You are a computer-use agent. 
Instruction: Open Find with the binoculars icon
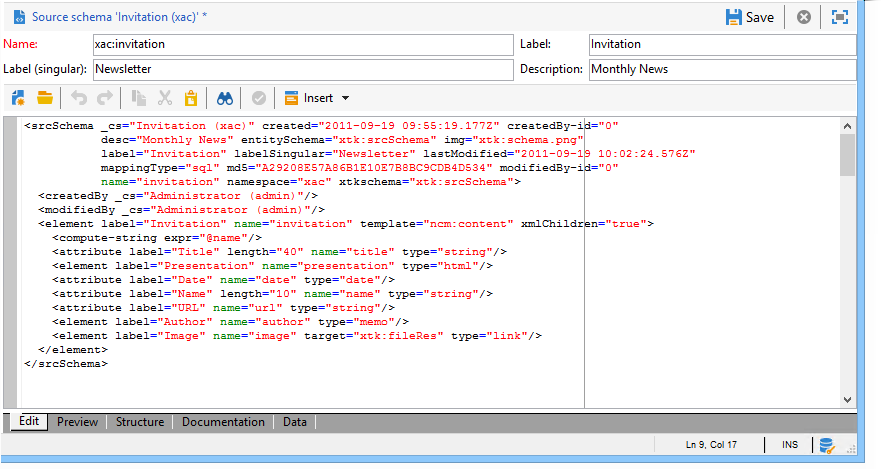pyautogui.click(x=225, y=98)
